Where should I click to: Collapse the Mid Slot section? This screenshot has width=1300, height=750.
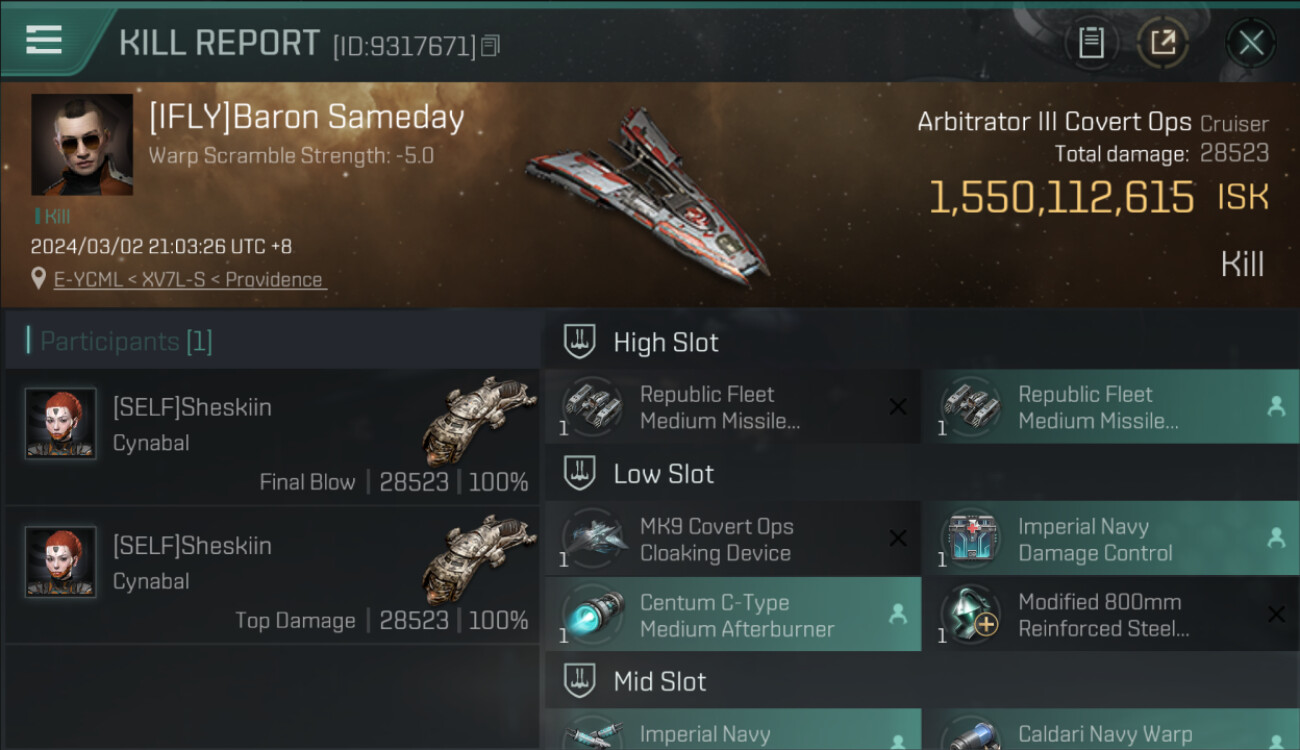tap(580, 682)
